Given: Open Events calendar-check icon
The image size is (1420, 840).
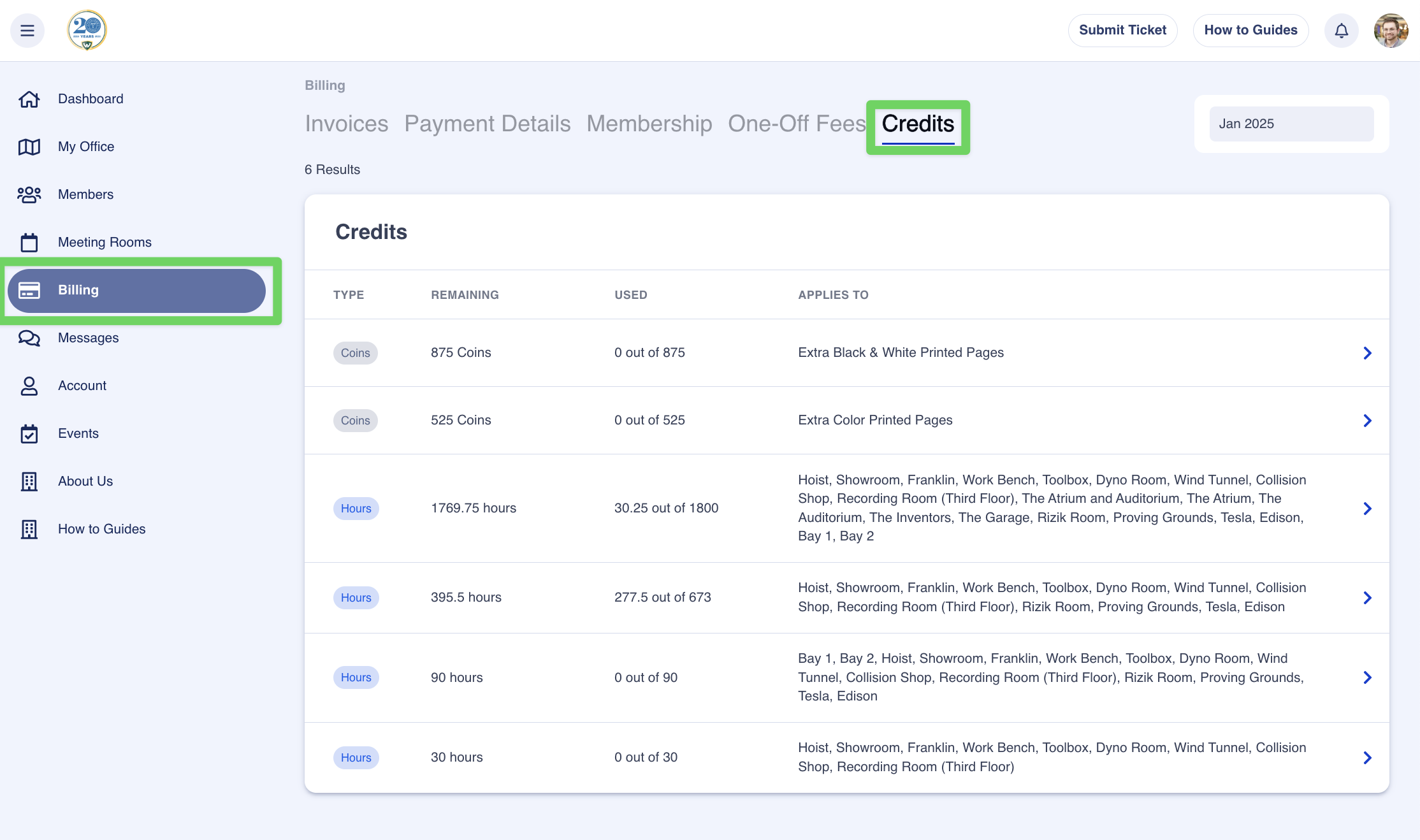Looking at the screenshot, I should (29, 433).
